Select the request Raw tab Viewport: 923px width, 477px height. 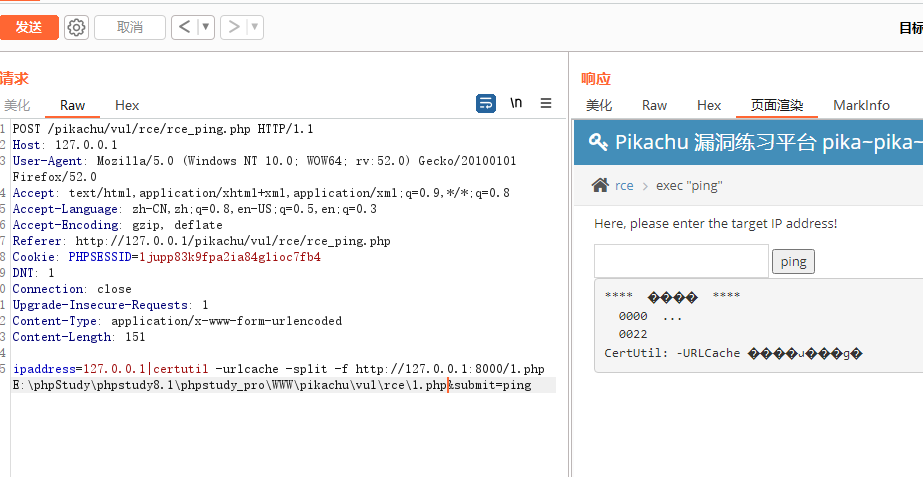(x=72, y=105)
